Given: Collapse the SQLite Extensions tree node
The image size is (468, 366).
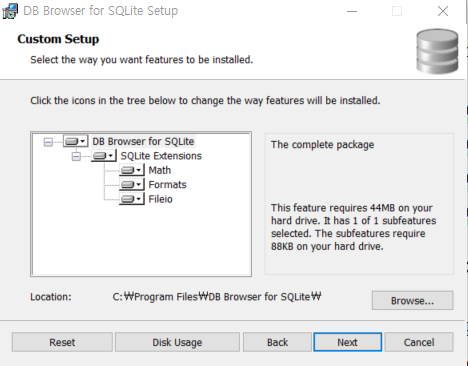Looking at the screenshot, I should tap(76, 156).
